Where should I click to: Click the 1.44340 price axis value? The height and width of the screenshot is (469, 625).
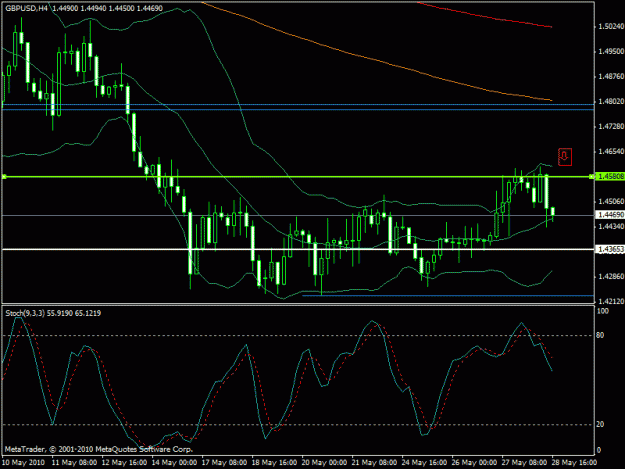tap(611, 226)
